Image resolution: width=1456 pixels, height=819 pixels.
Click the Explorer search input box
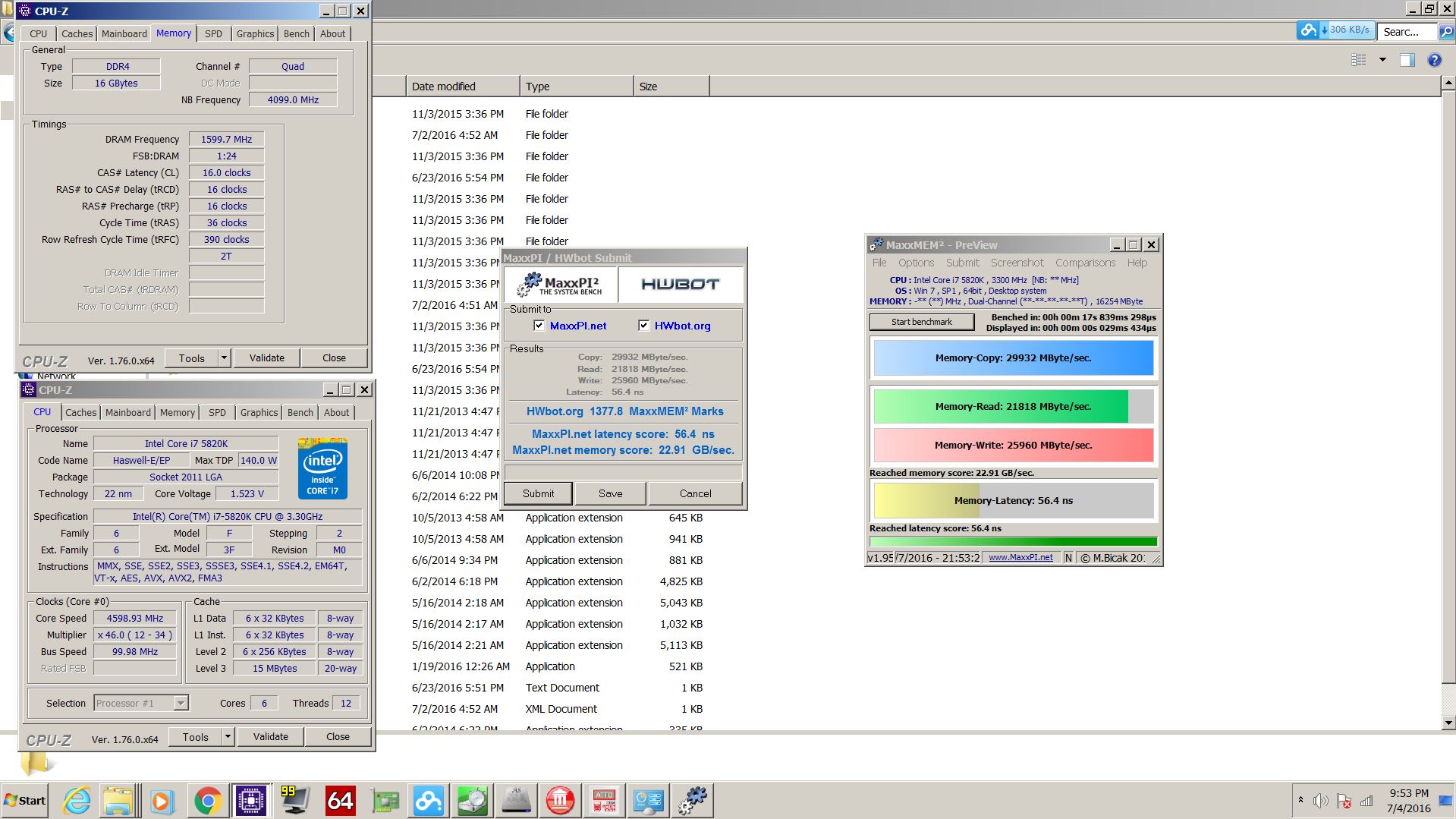coord(1407,32)
